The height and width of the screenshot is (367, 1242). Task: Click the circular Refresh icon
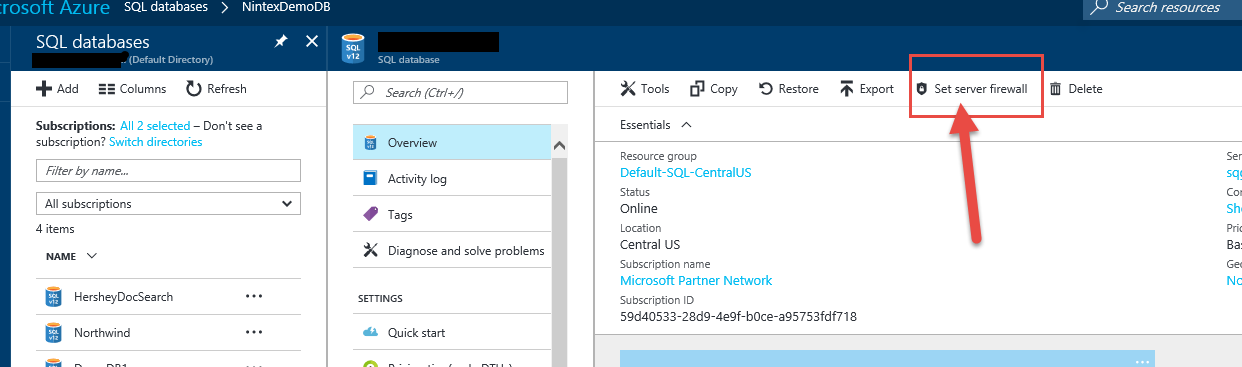(194, 89)
